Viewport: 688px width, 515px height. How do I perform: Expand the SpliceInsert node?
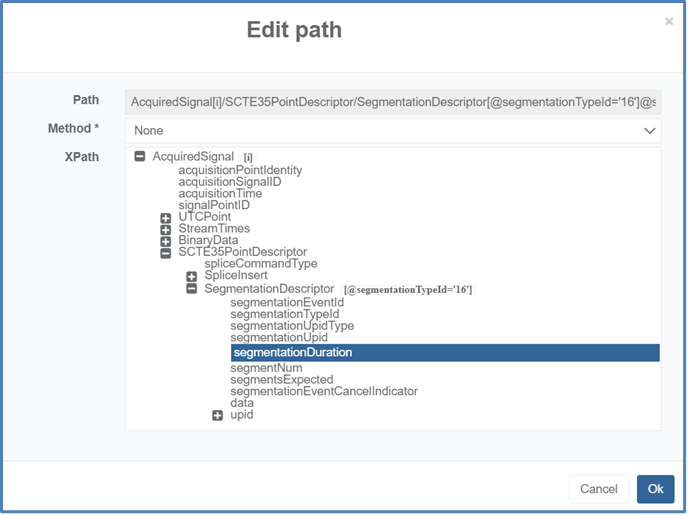click(192, 276)
